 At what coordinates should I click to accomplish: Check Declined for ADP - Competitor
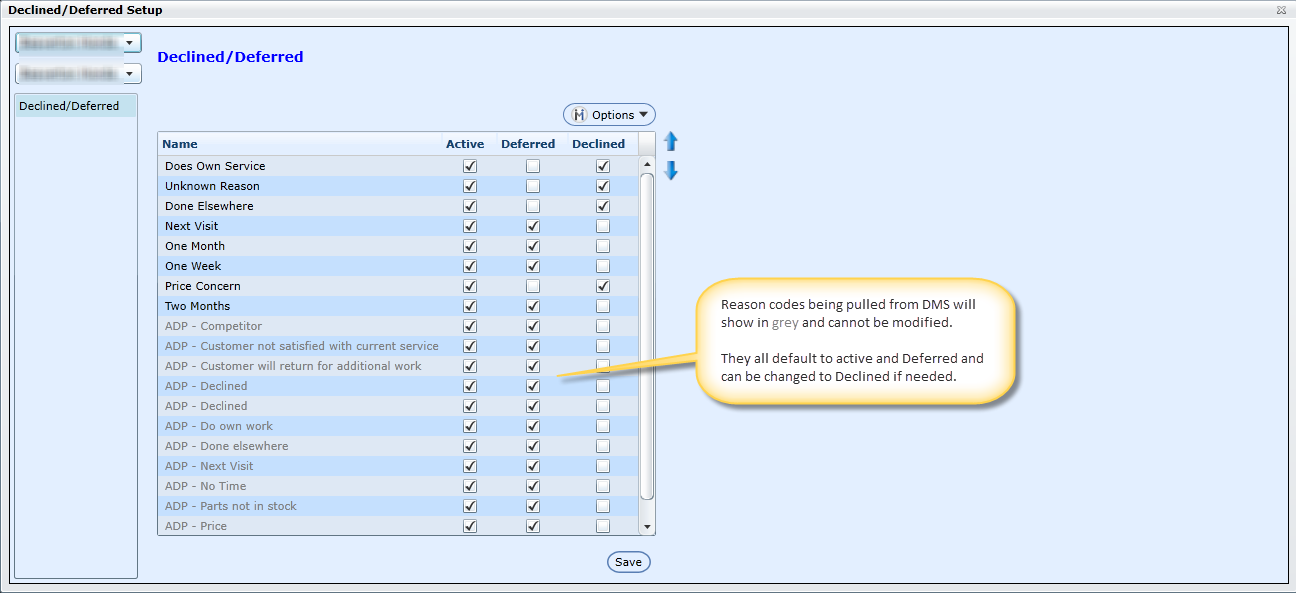click(x=603, y=326)
